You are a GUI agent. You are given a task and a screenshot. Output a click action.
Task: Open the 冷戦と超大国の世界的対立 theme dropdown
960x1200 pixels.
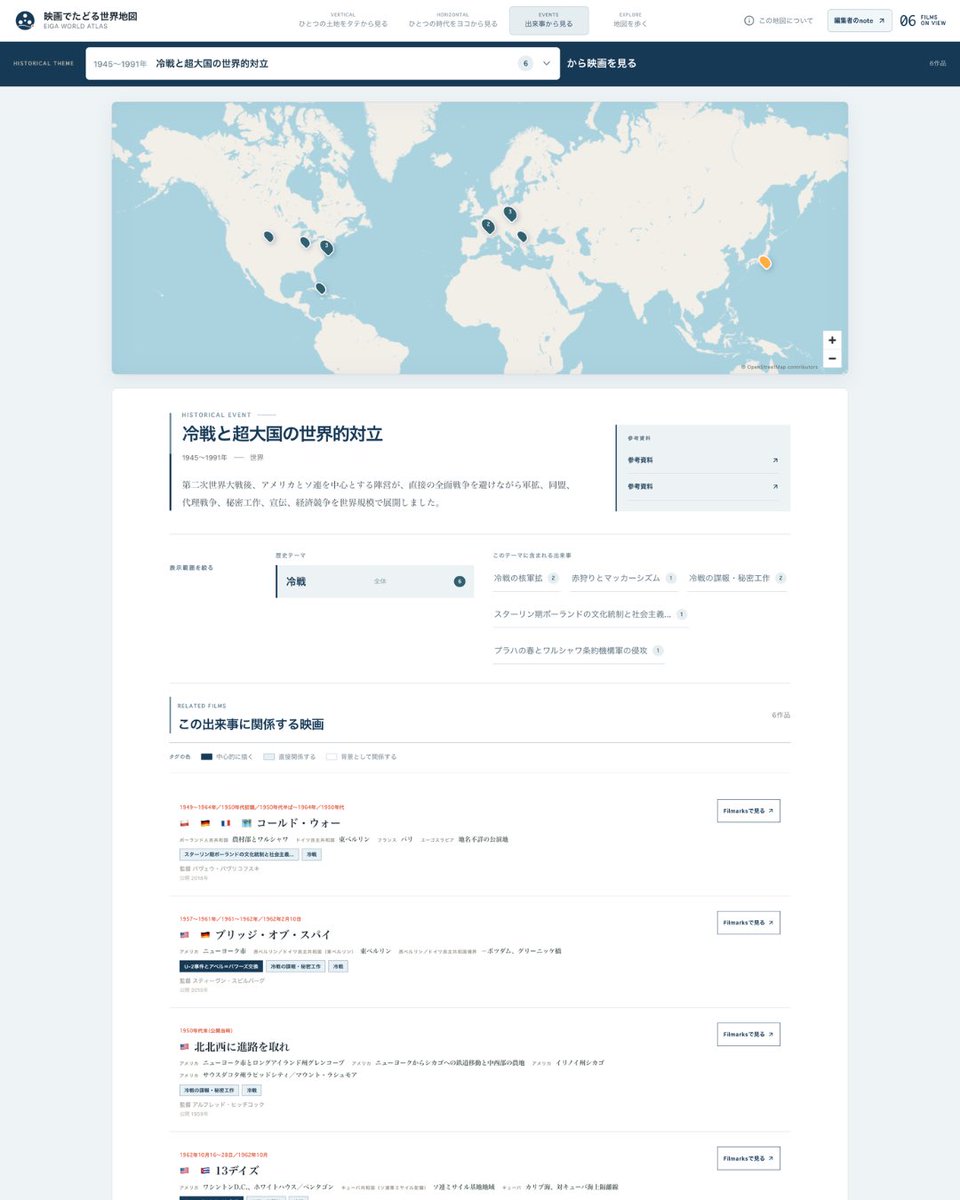click(322, 63)
